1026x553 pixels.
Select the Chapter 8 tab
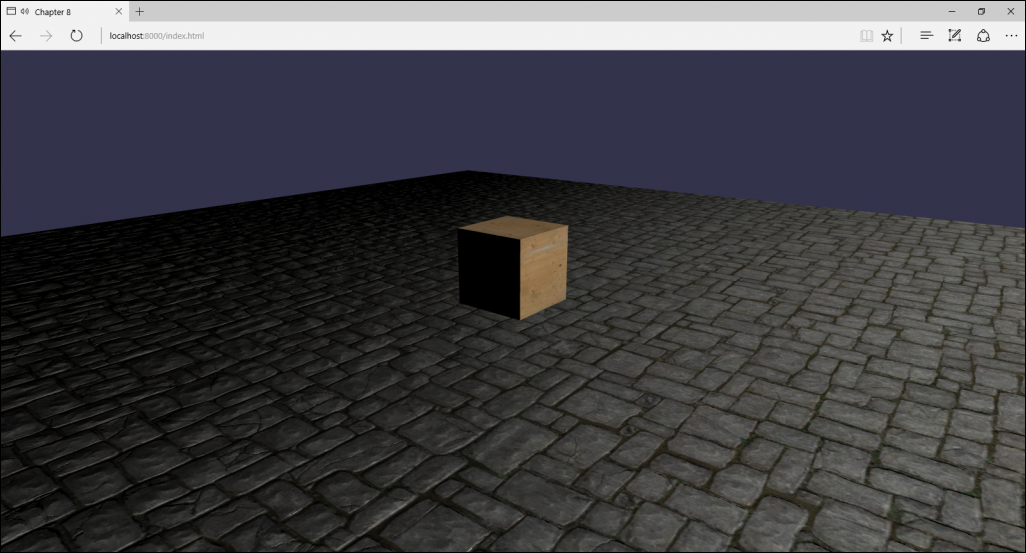(60, 11)
